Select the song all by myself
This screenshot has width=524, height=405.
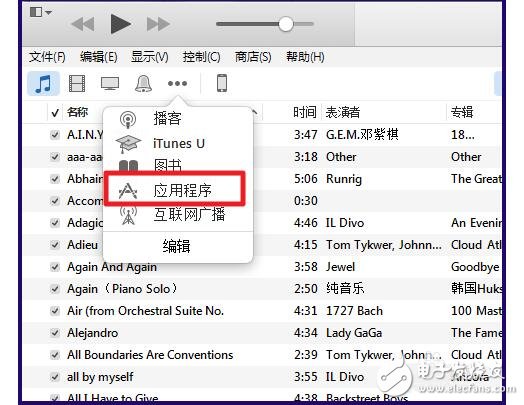[100, 377]
